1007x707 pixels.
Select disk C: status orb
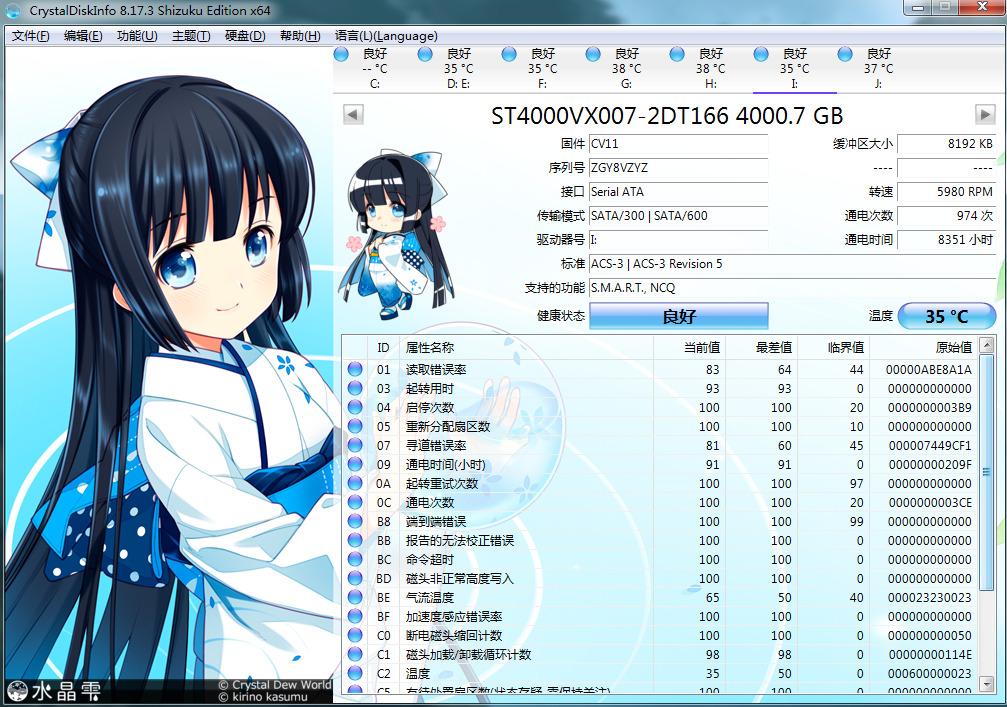pos(341,55)
